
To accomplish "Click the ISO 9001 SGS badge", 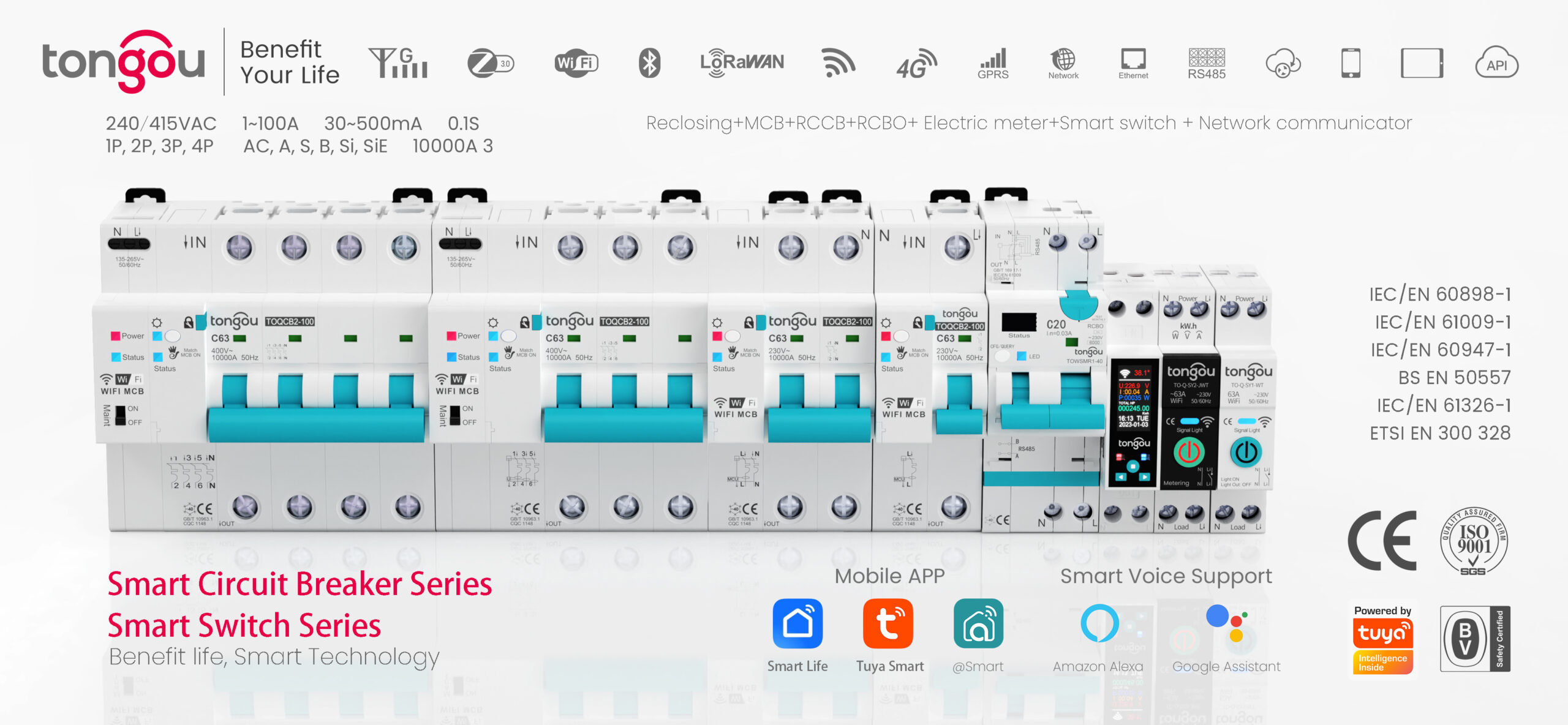I will pos(1473,541).
